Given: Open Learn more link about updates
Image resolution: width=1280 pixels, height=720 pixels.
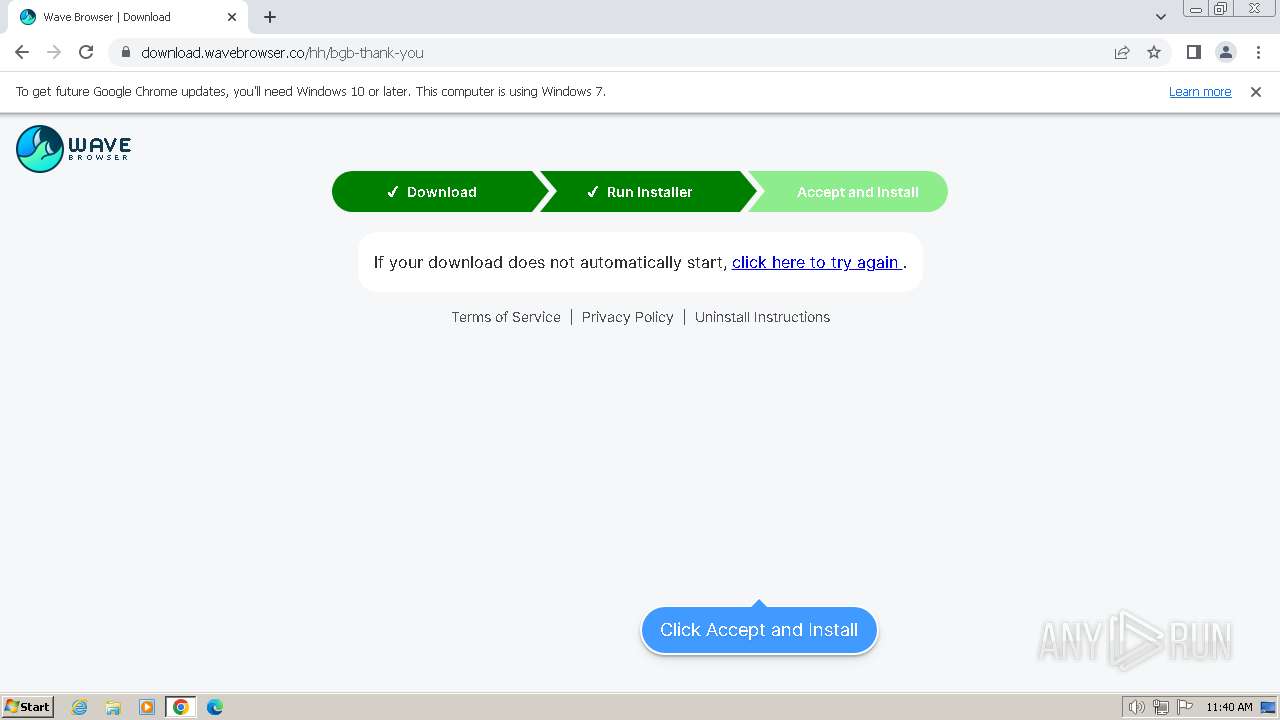Looking at the screenshot, I should [x=1200, y=92].
